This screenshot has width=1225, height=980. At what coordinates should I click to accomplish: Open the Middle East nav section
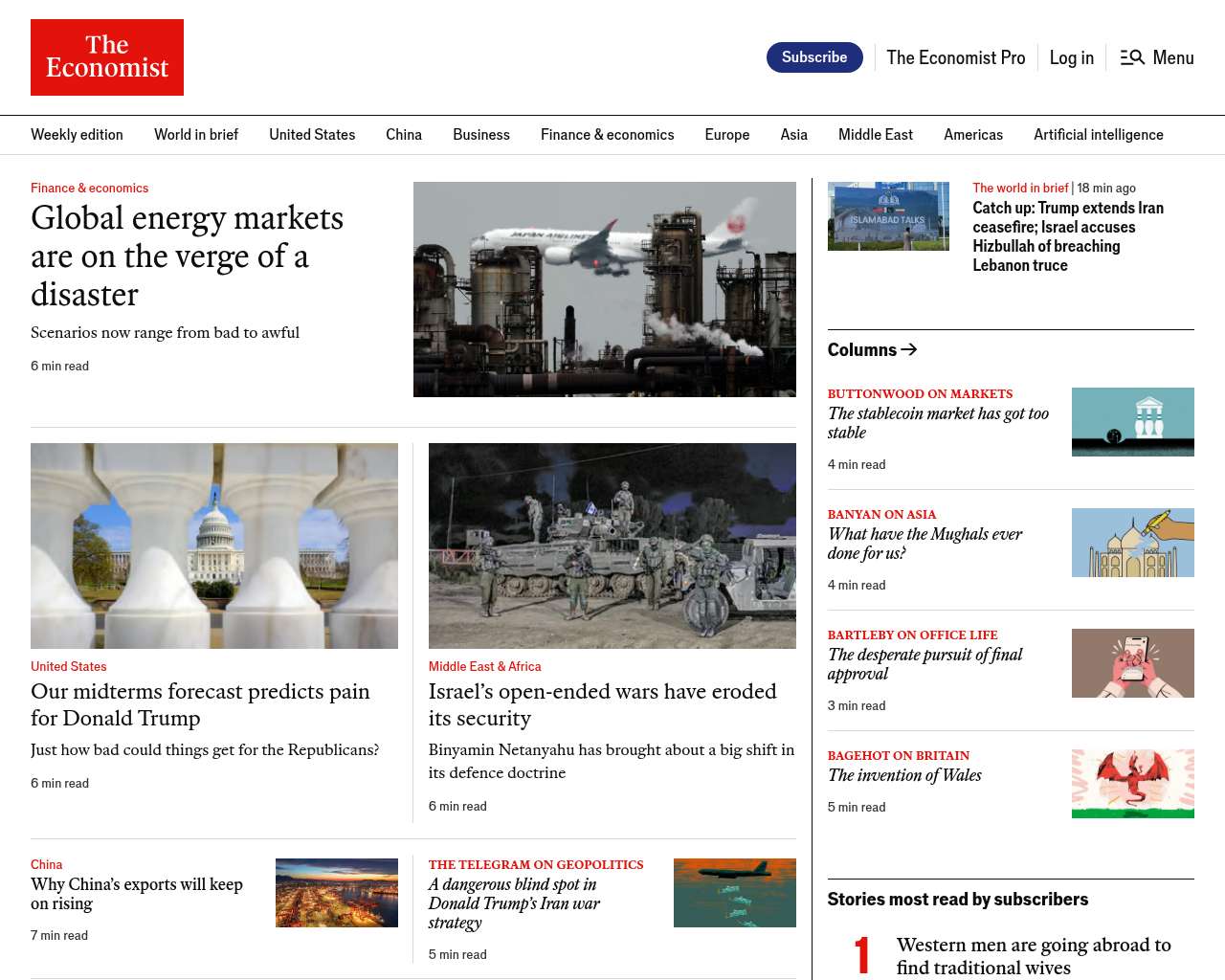click(875, 135)
